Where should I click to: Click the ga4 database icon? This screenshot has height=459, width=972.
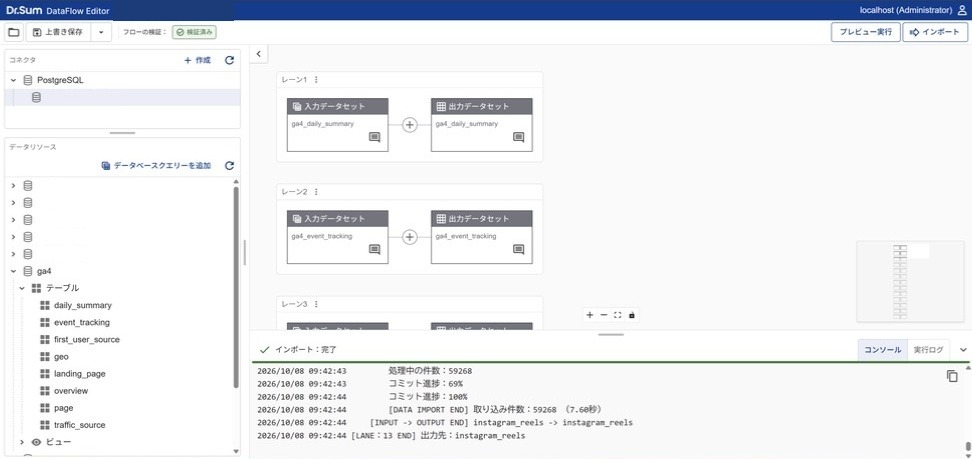pos(28,271)
